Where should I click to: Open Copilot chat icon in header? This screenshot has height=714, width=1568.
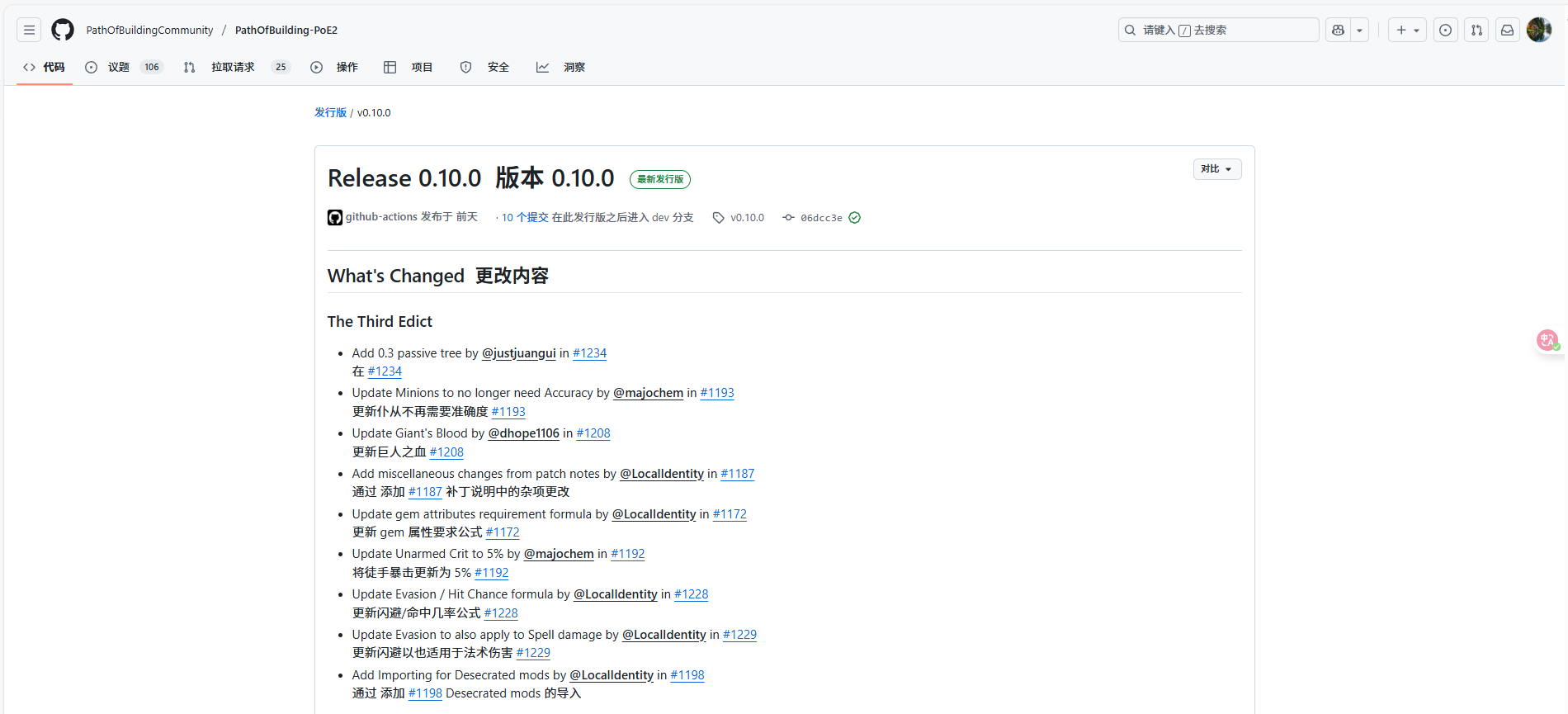1338,31
